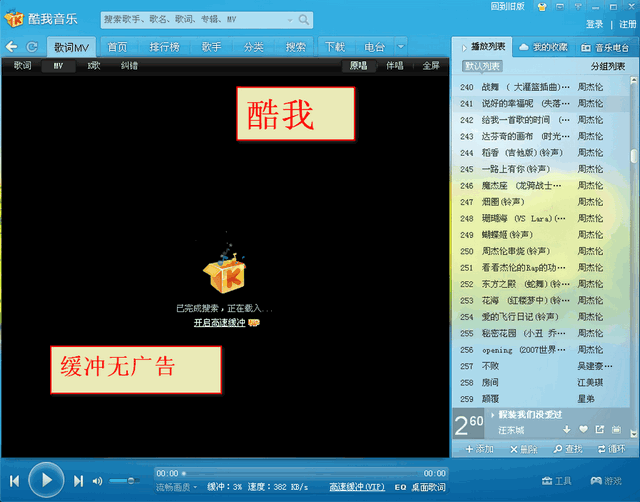Adjust the volume slider handle
This screenshot has width=640, height=502.
[x=131, y=481]
